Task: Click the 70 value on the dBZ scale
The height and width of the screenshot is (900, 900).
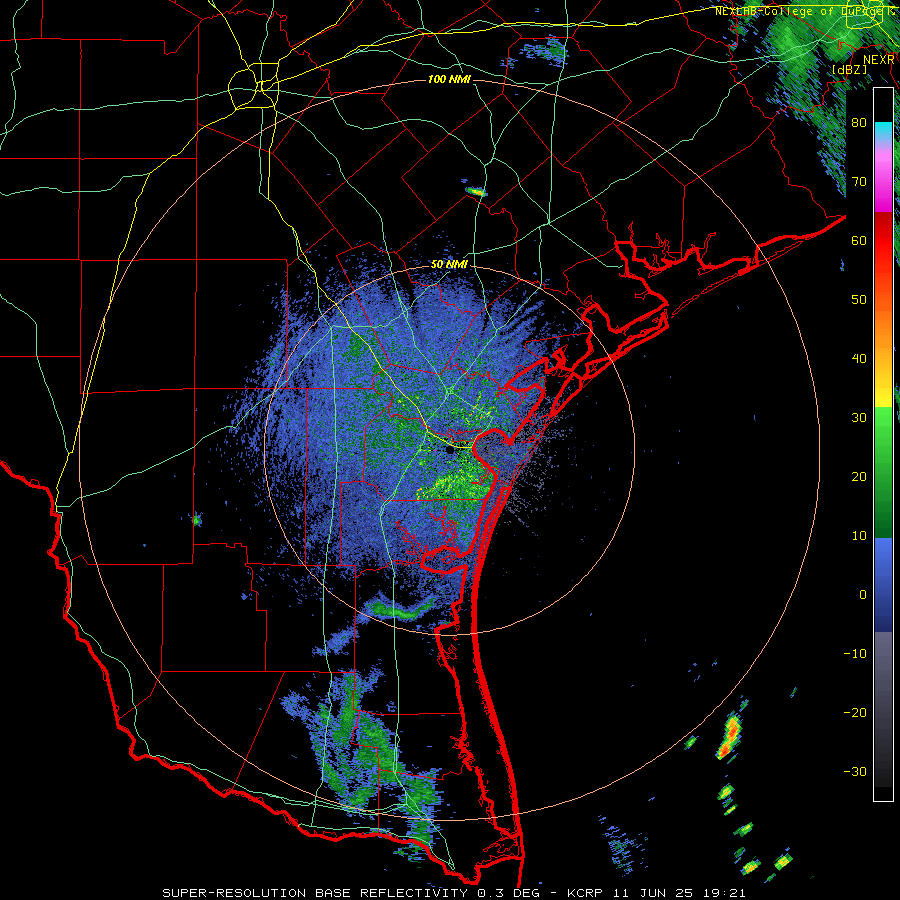Action: coord(859,182)
